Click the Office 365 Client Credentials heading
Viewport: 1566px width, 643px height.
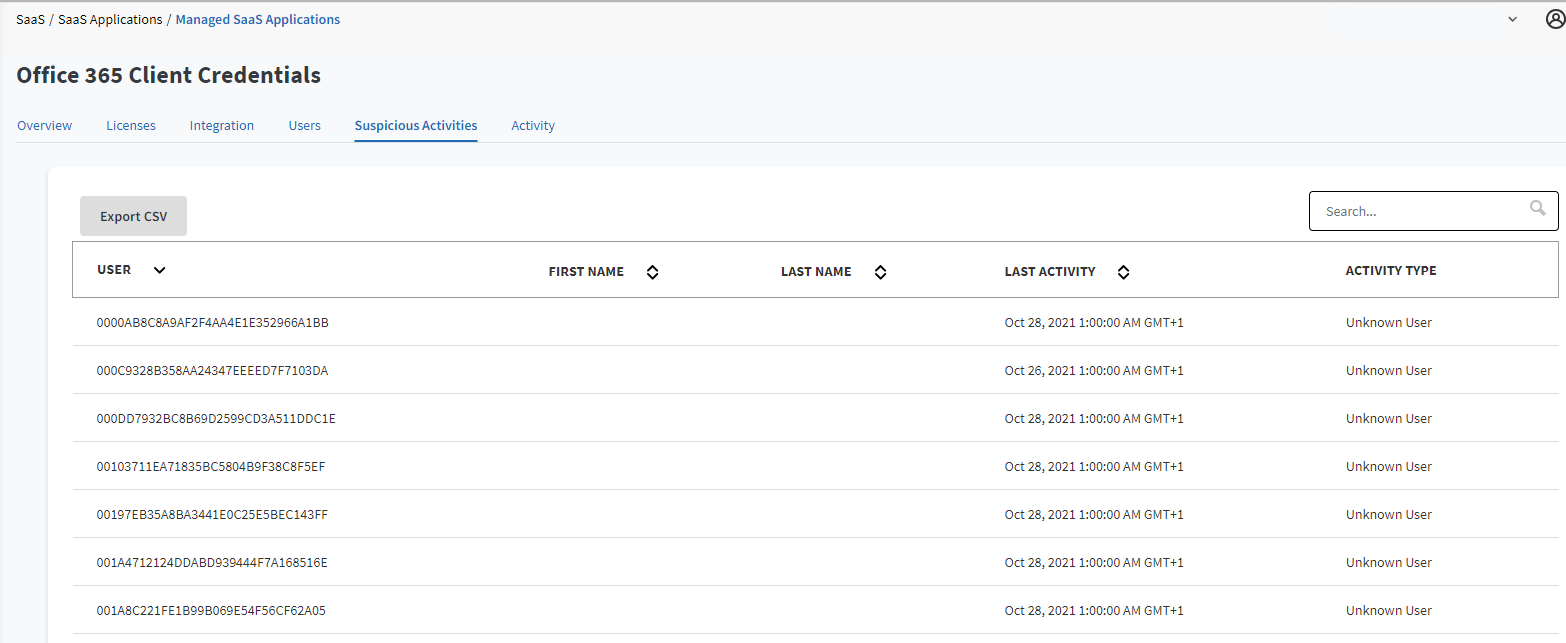coord(169,75)
